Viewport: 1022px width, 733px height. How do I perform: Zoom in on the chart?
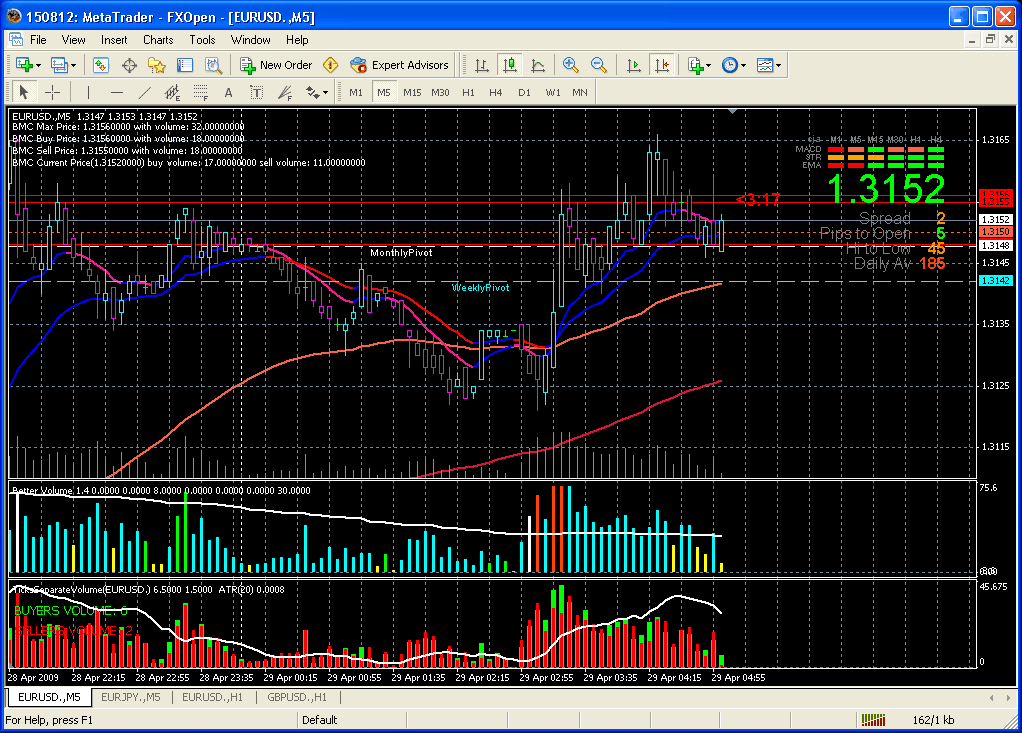571,65
